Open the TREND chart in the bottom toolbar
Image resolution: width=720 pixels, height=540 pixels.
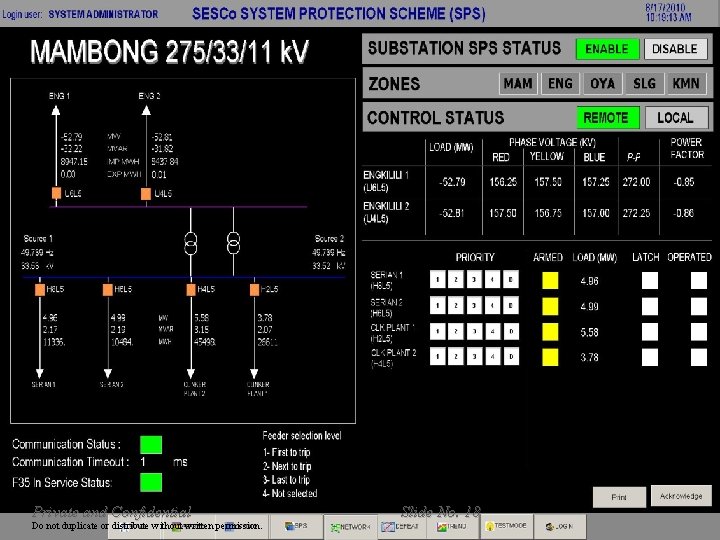452,526
